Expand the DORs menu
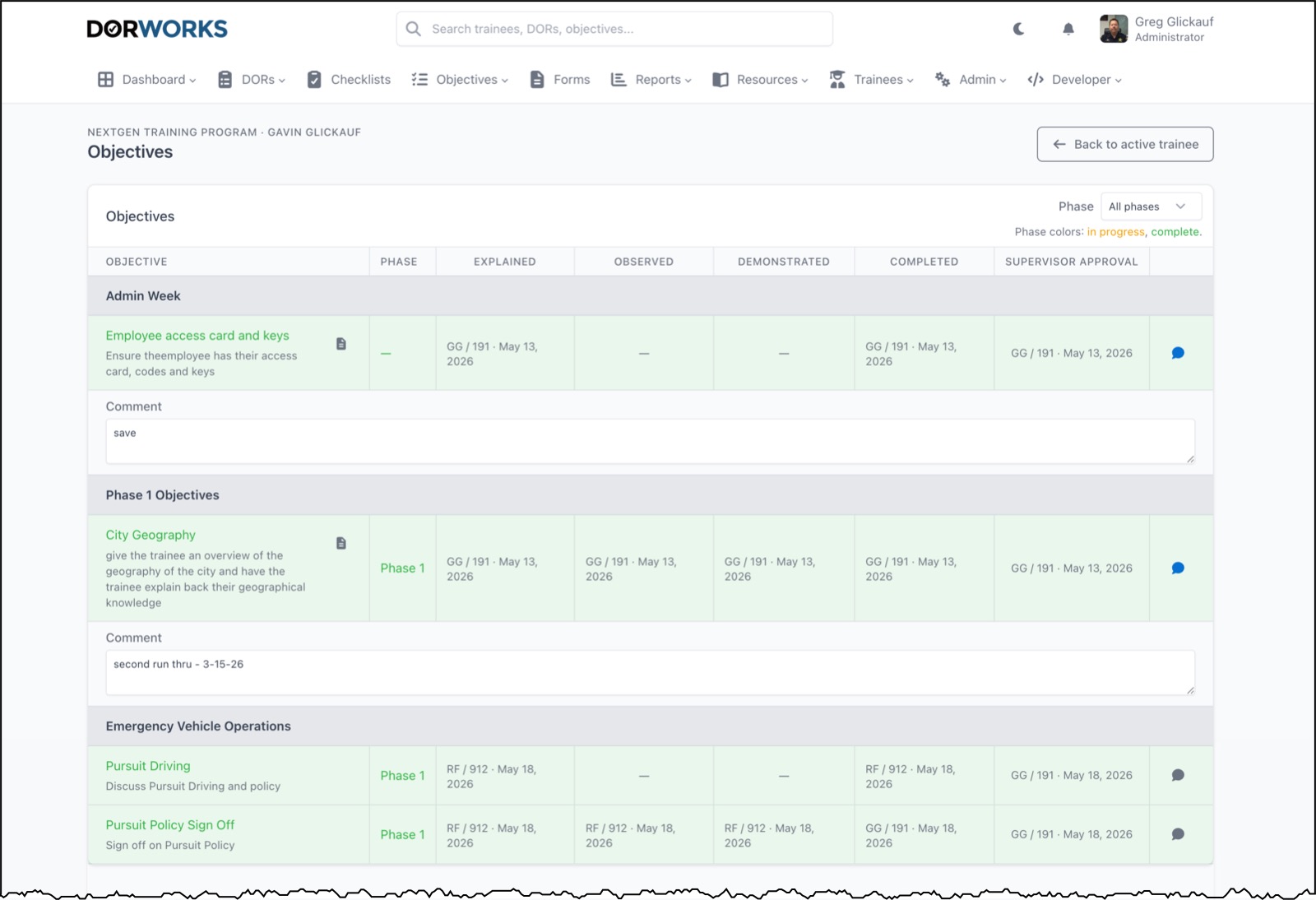 [252, 80]
